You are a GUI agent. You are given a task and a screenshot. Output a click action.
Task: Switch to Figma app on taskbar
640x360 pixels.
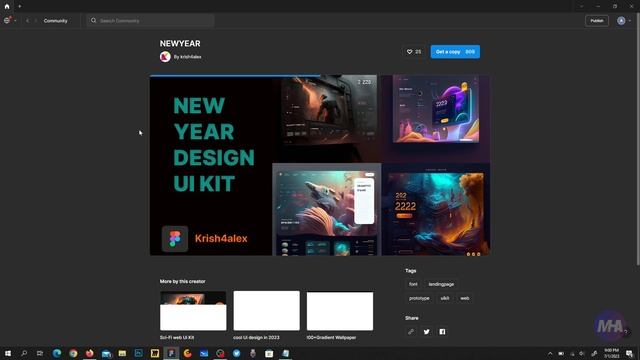[x=171, y=353]
